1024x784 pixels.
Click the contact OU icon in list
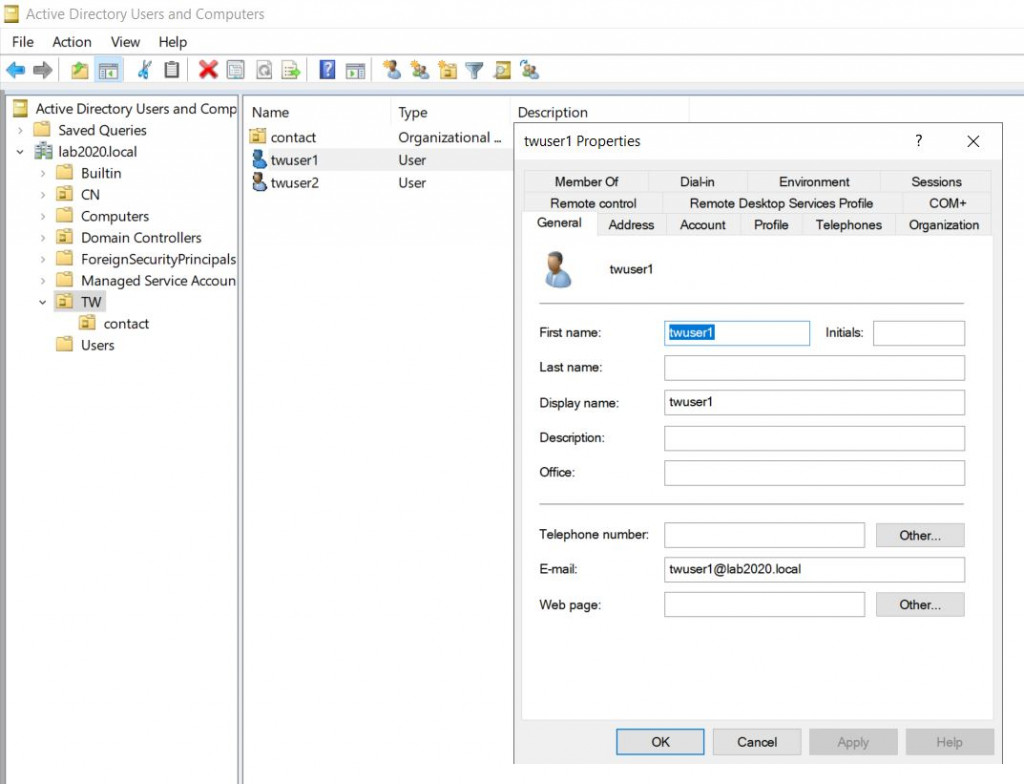tap(258, 137)
